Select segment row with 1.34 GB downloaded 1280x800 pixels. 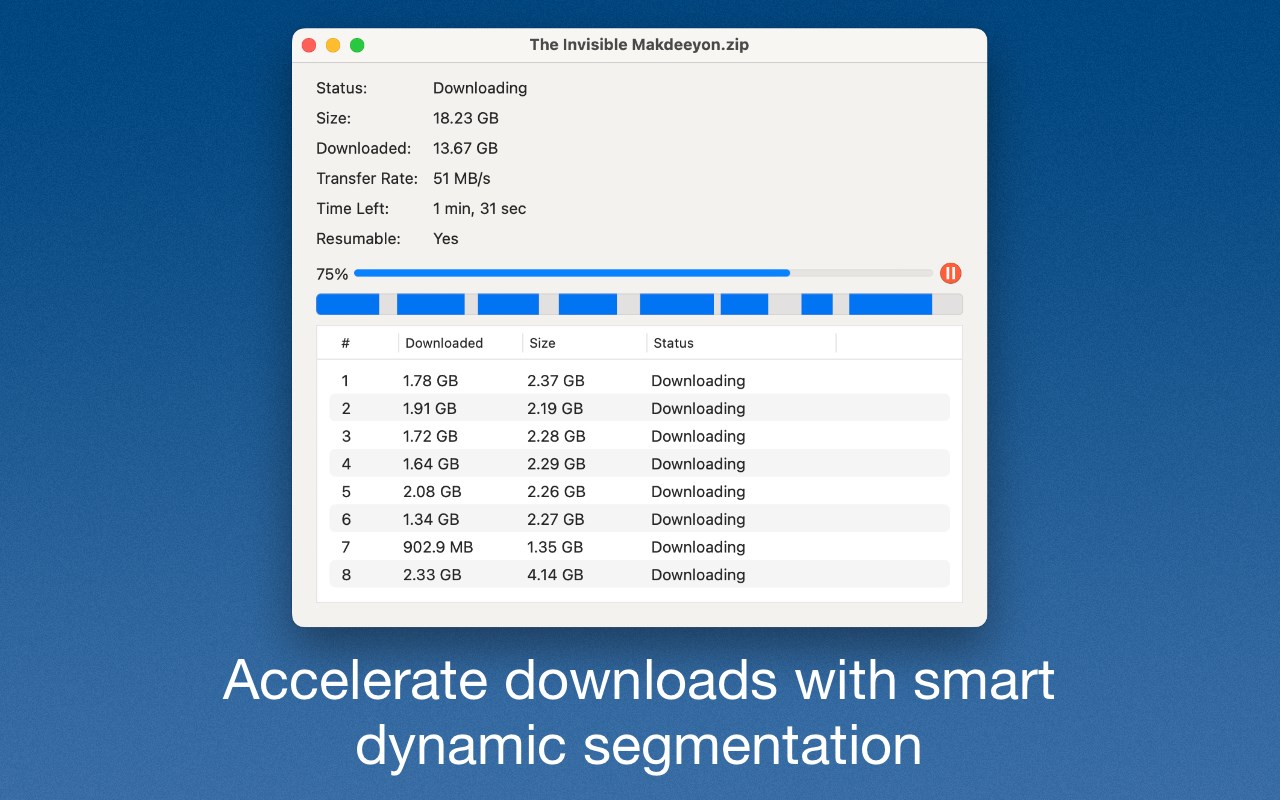click(639, 519)
